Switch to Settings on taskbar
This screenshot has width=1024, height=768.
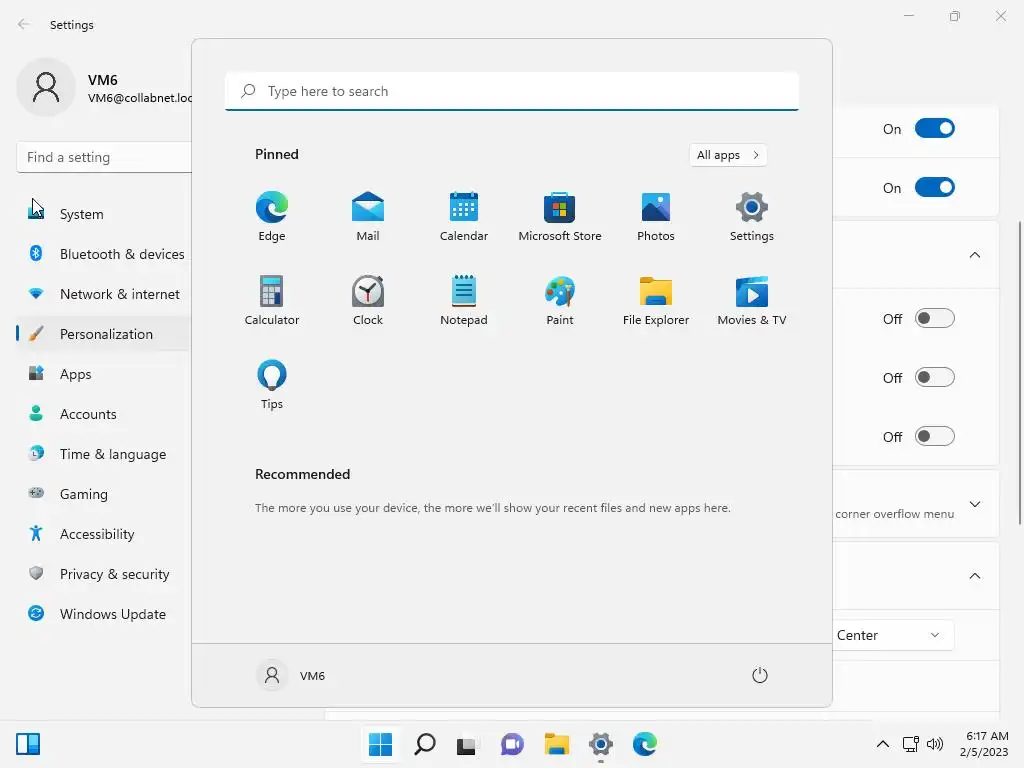click(x=601, y=744)
